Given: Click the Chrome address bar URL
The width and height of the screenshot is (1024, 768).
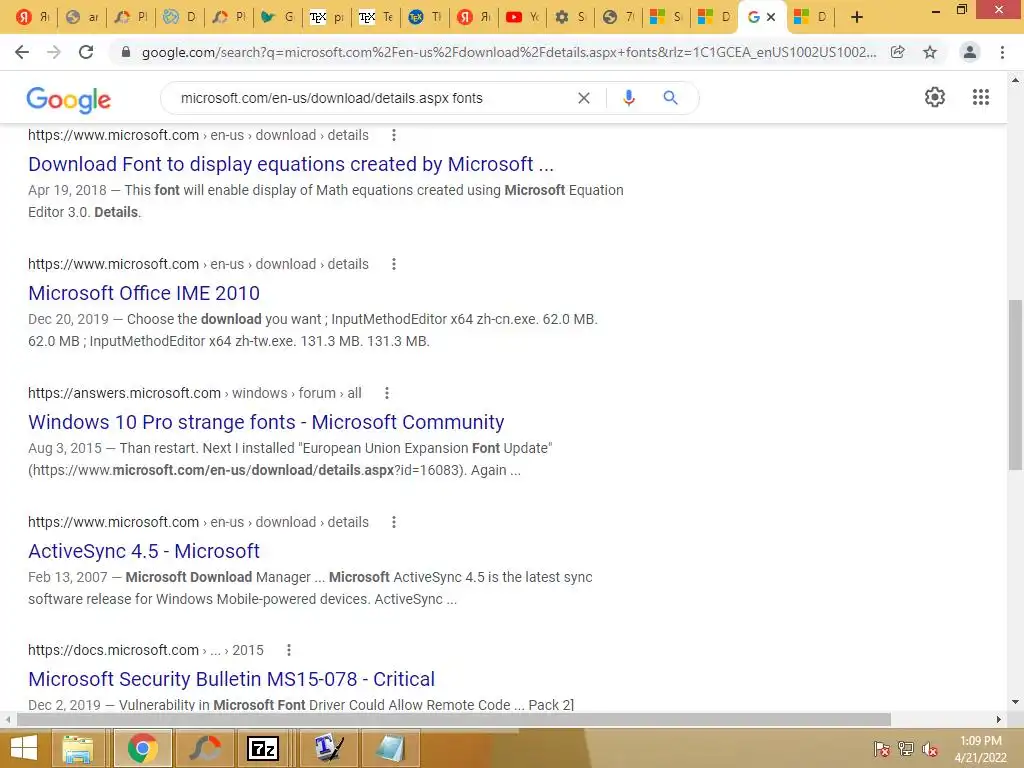Looking at the screenshot, I should coord(508,52).
